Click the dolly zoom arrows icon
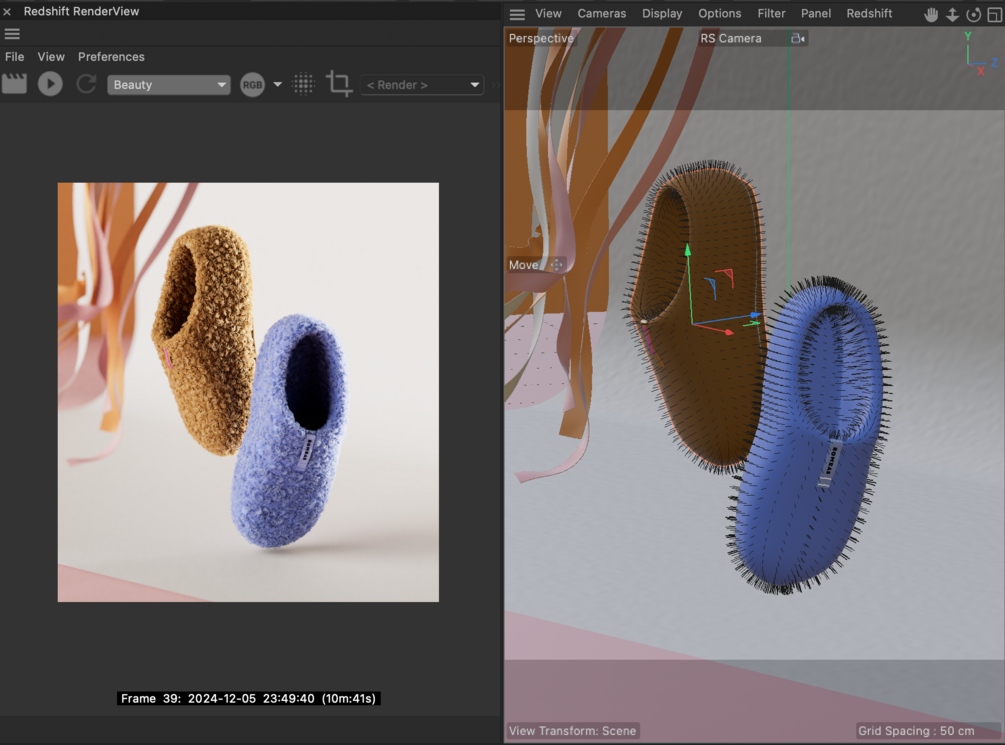The width and height of the screenshot is (1005, 745). coord(952,14)
